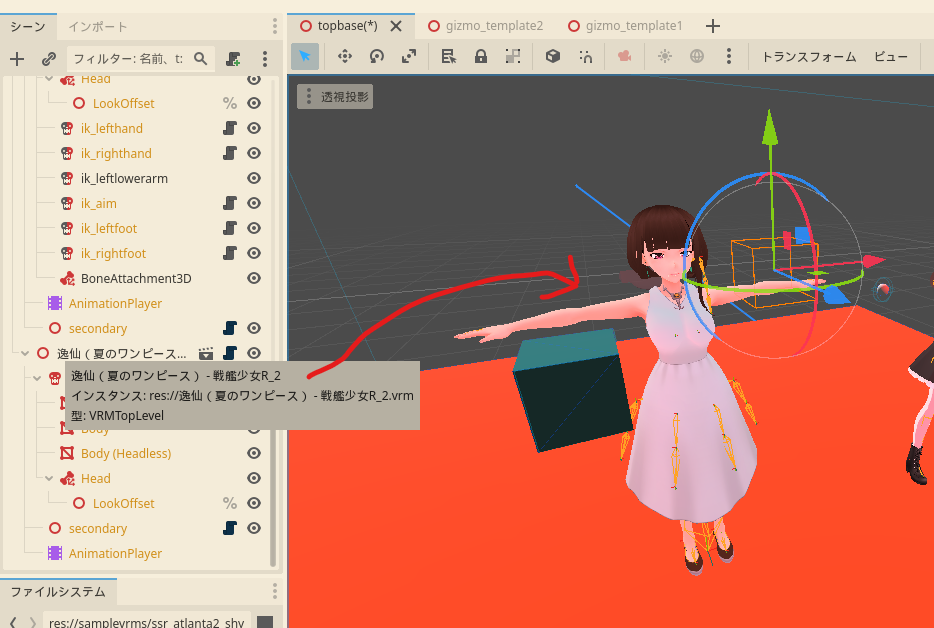
Task: Toggle visibility of the BoneAttachment3D node
Action: click(x=254, y=278)
